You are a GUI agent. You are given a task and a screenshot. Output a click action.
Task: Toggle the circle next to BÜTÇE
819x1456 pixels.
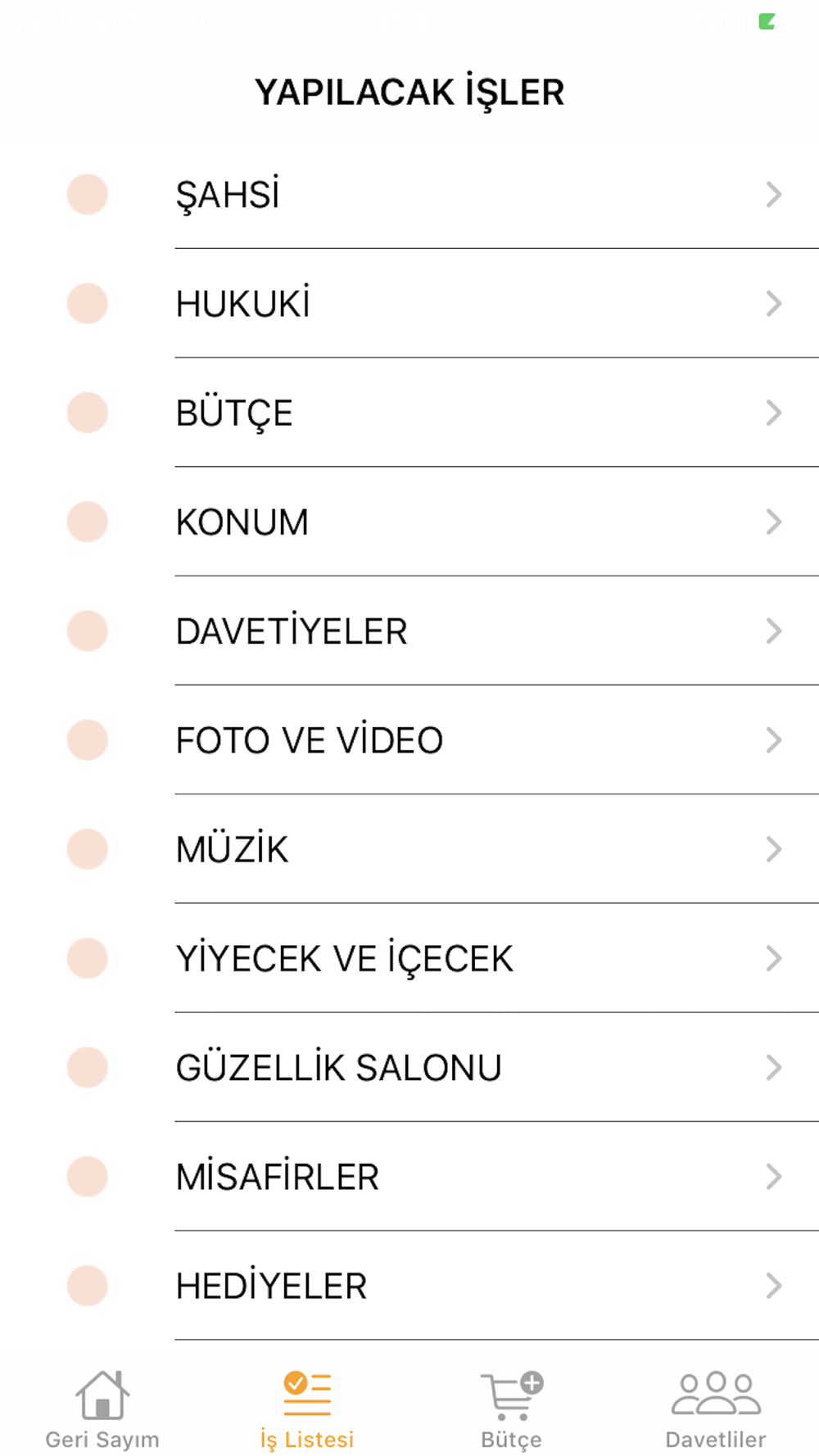click(x=88, y=413)
